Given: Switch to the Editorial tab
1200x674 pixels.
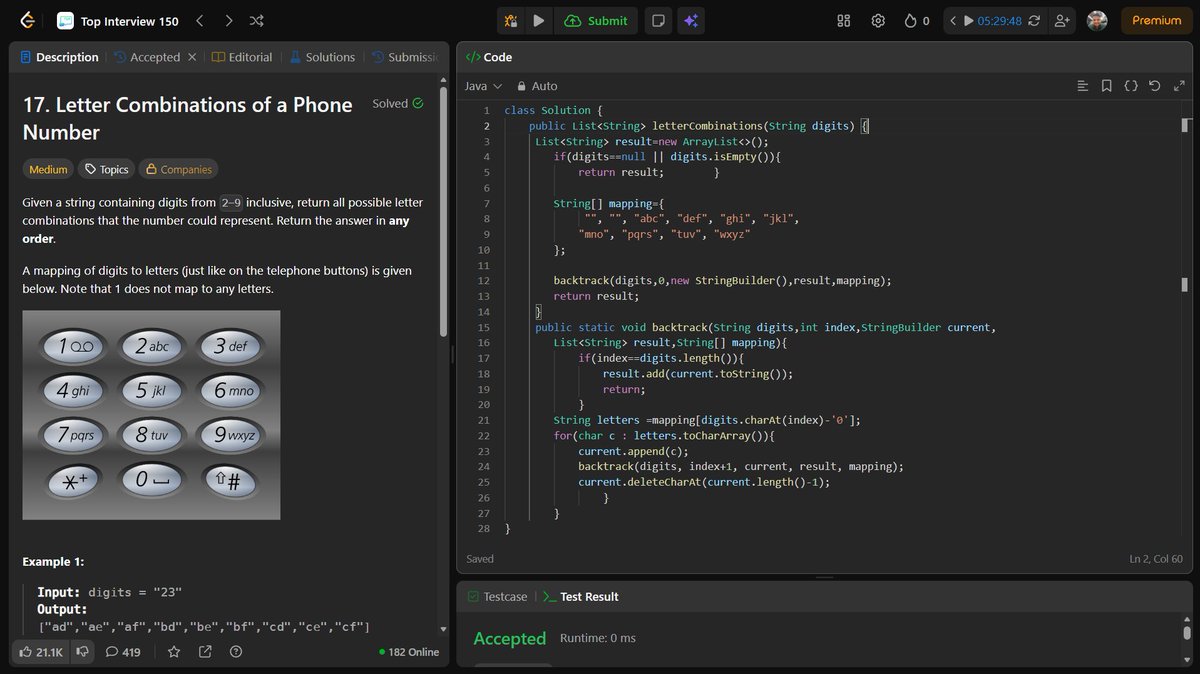Looking at the screenshot, I should coord(242,57).
